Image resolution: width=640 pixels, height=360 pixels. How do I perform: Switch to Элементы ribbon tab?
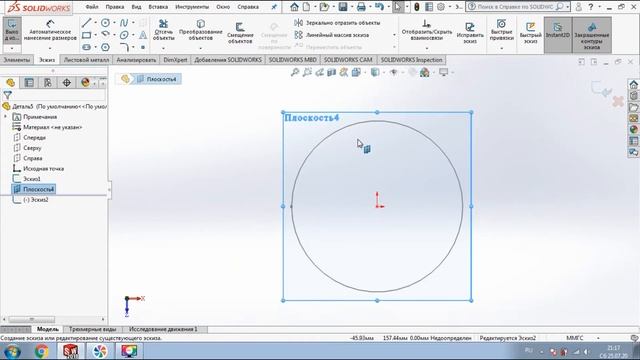point(17,60)
